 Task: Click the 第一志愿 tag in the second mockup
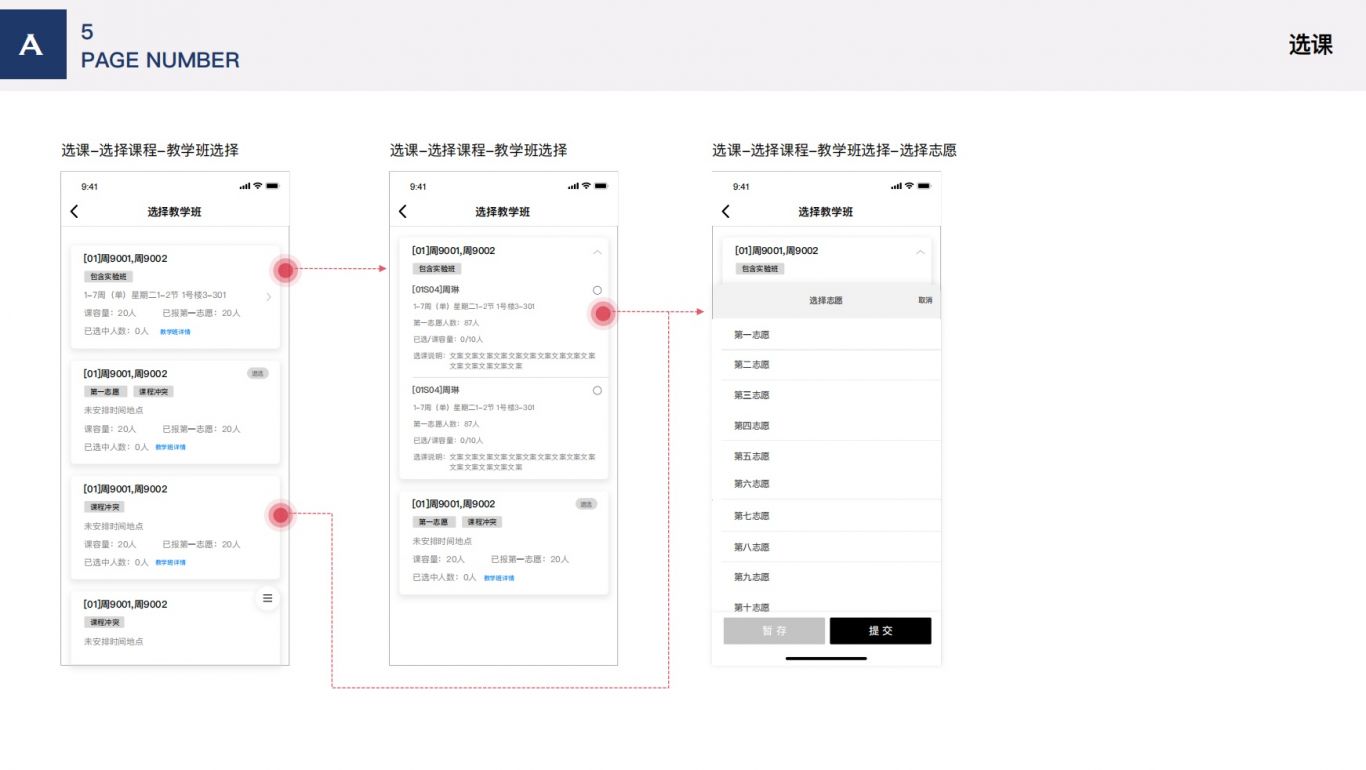434,522
